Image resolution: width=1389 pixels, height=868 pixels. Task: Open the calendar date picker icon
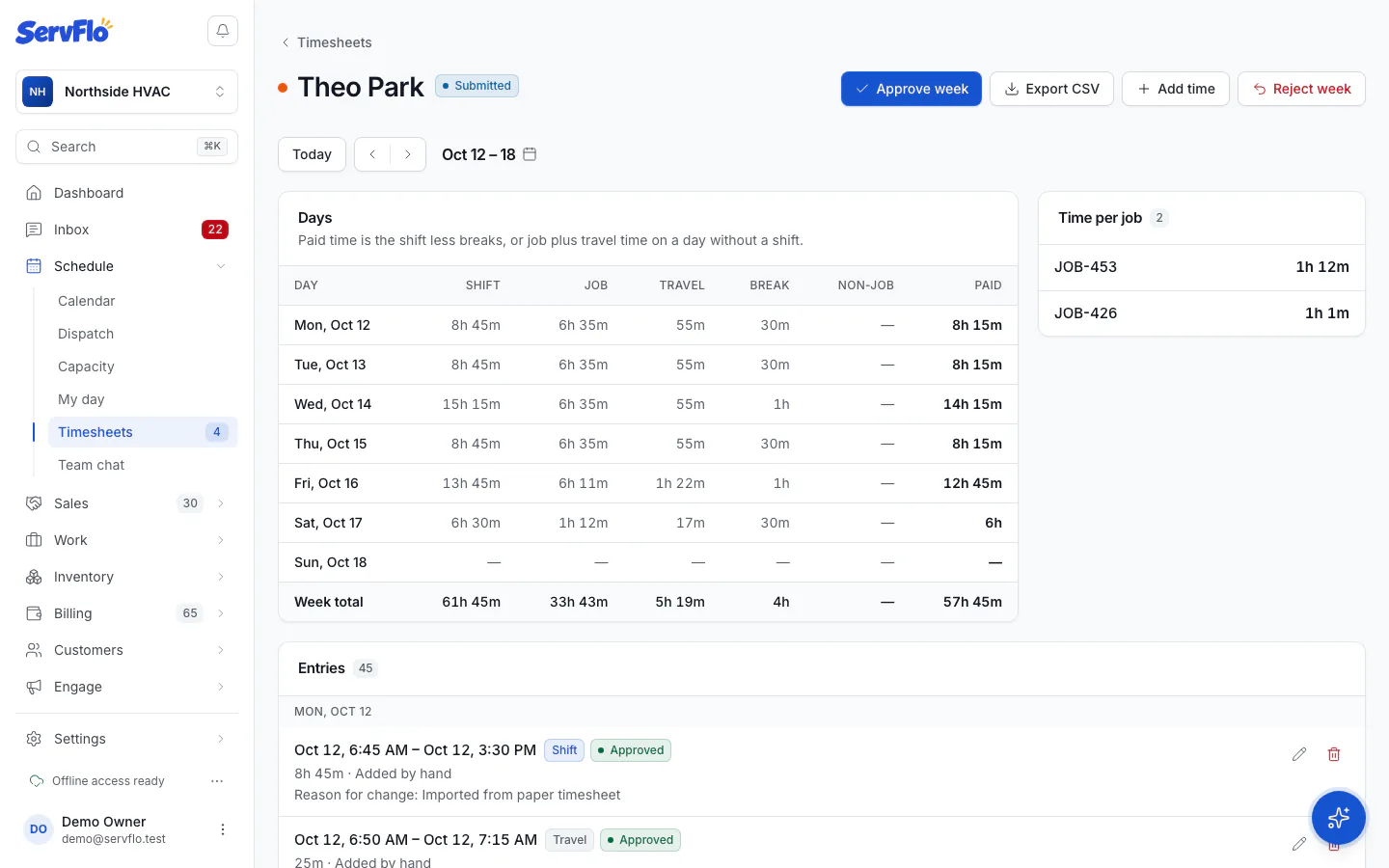pos(530,154)
